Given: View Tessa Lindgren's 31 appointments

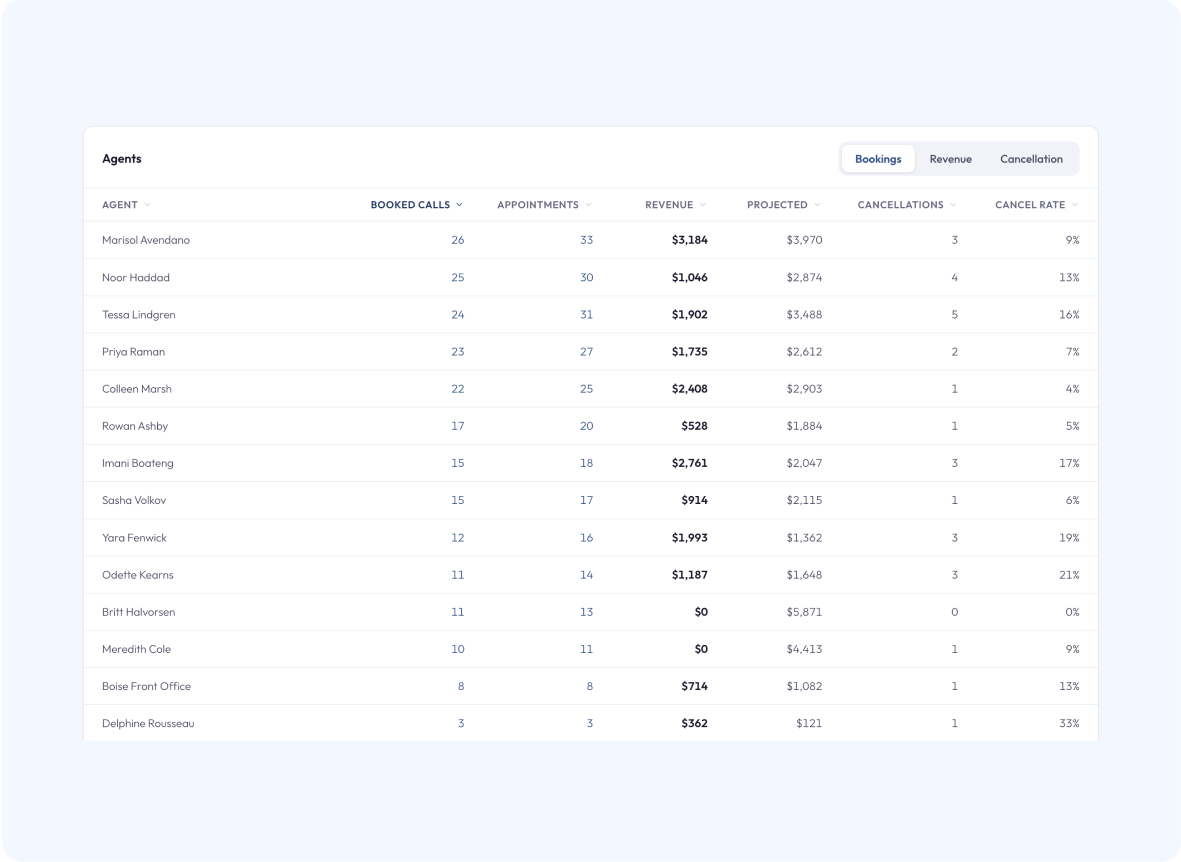Looking at the screenshot, I should coord(586,314).
